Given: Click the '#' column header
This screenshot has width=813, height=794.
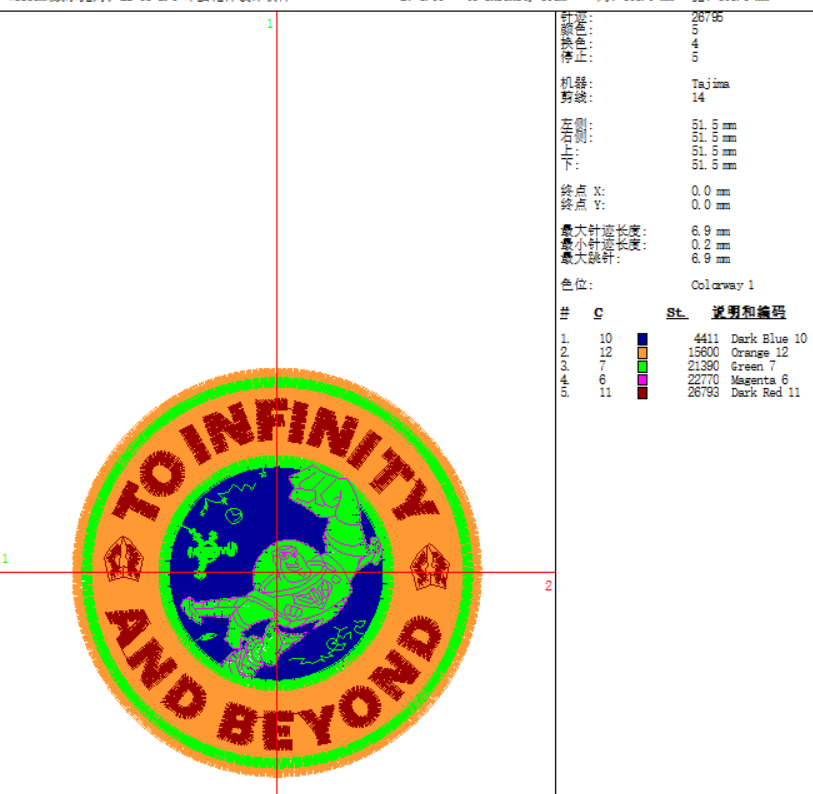Looking at the screenshot, I should click(565, 313).
